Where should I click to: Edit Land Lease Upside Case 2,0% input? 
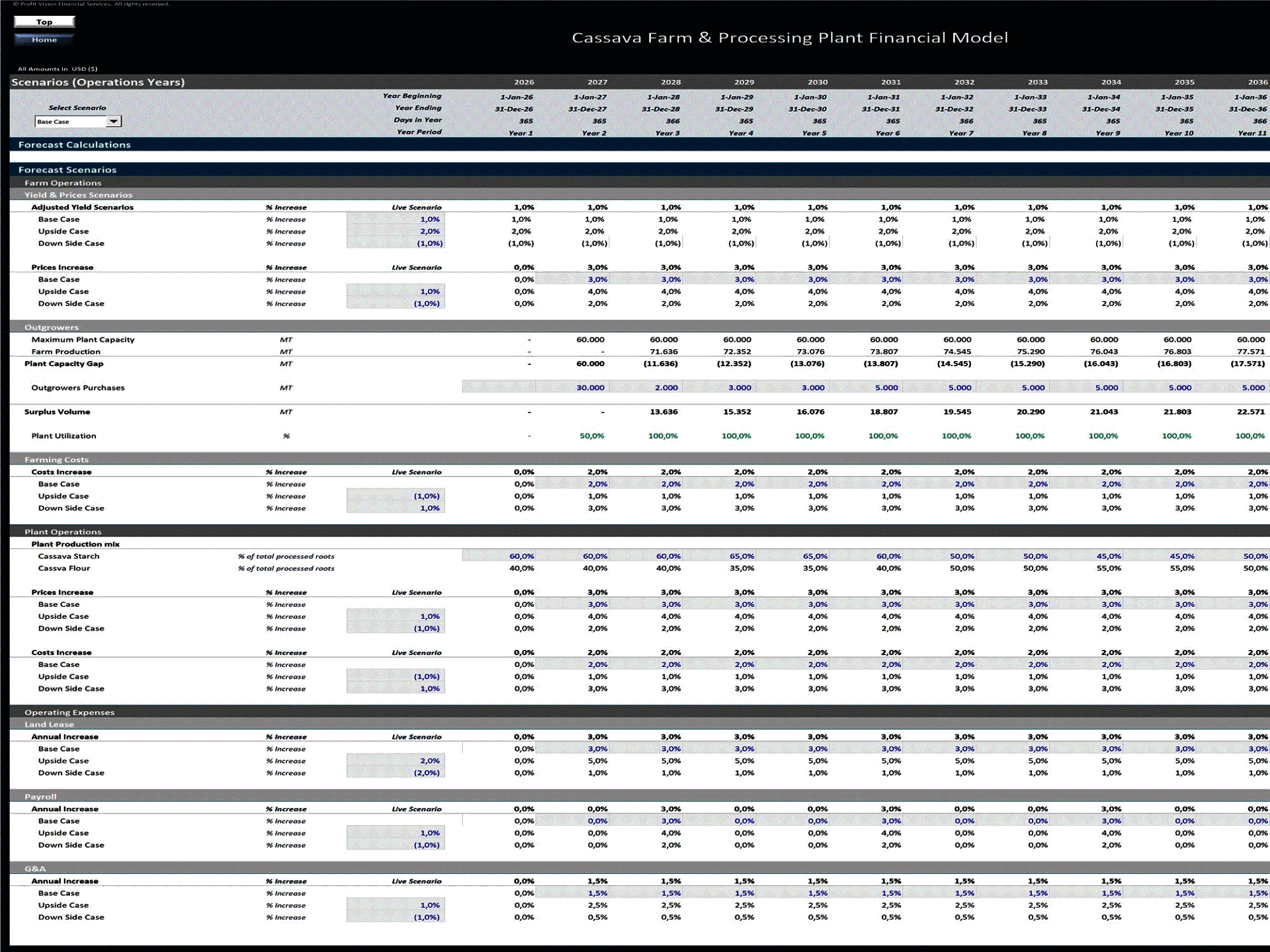[396, 761]
